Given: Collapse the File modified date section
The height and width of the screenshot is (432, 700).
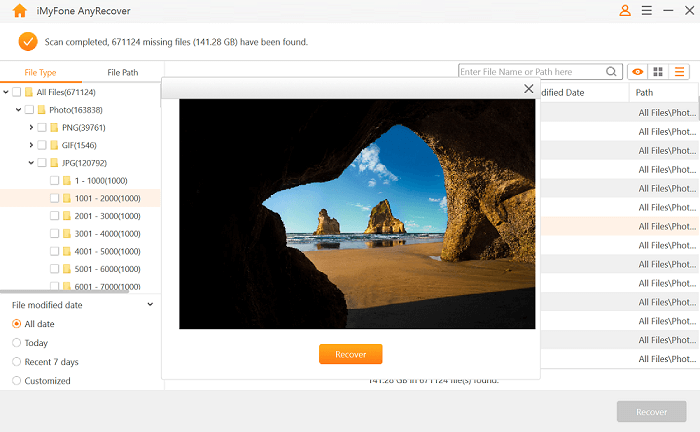Looking at the screenshot, I should coord(150,304).
